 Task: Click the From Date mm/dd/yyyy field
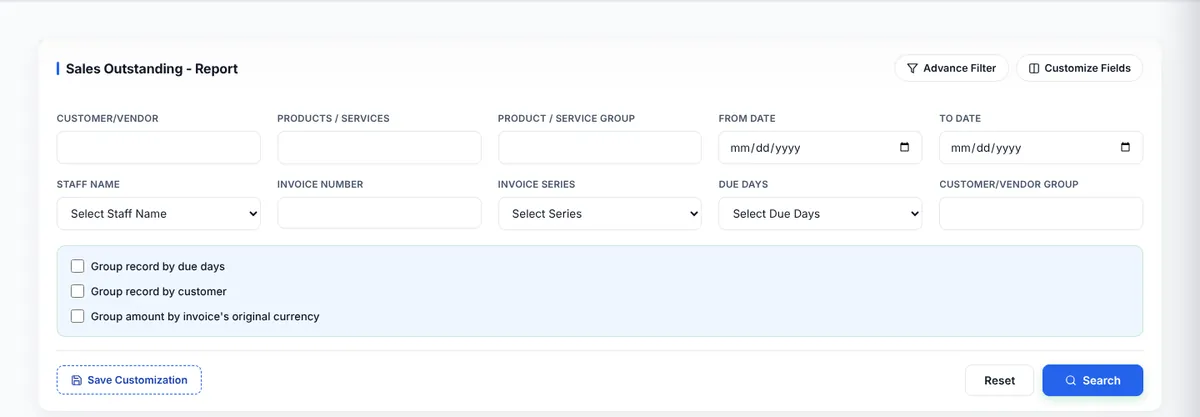pos(820,147)
